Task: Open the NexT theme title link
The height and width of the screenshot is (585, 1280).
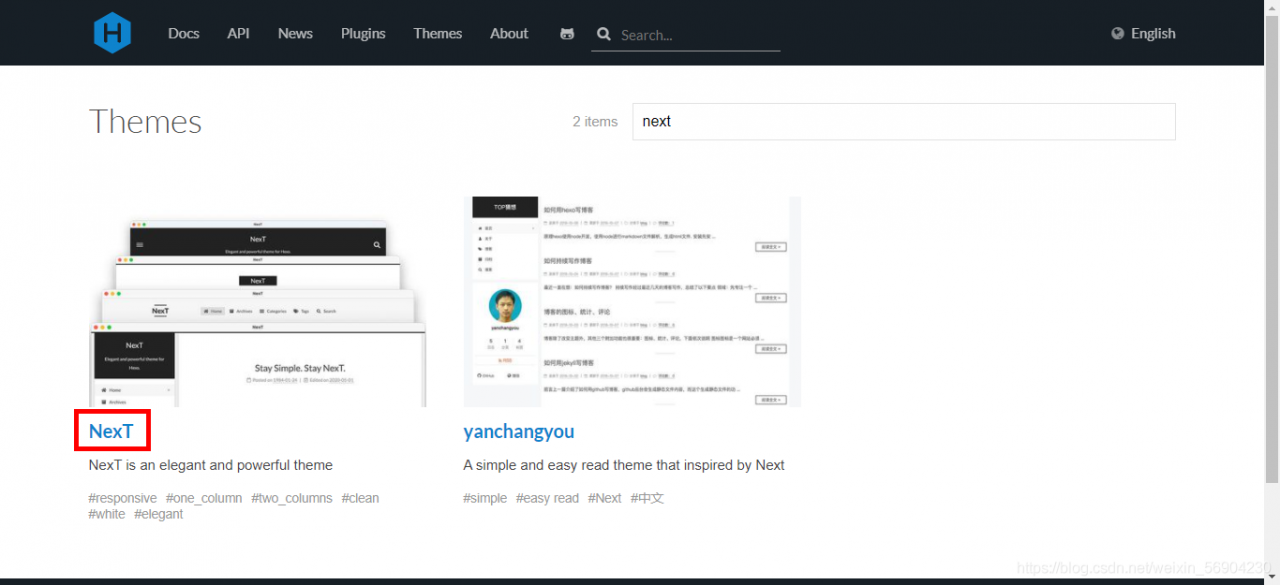Action: pyautogui.click(x=111, y=431)
